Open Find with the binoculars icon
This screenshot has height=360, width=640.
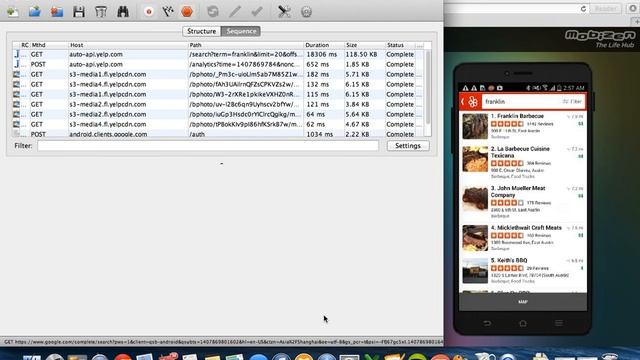pyautogui.click(x=123, y=11)
